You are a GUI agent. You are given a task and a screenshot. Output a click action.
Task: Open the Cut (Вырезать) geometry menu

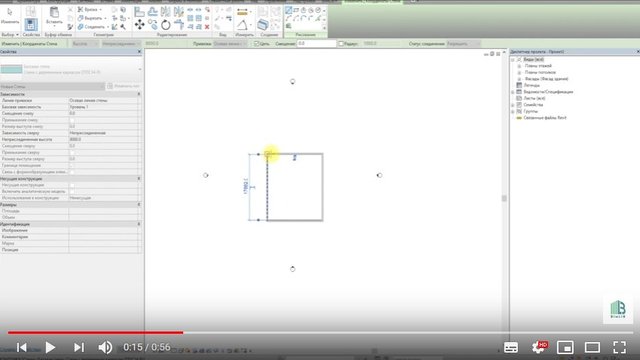pos(92,18)
